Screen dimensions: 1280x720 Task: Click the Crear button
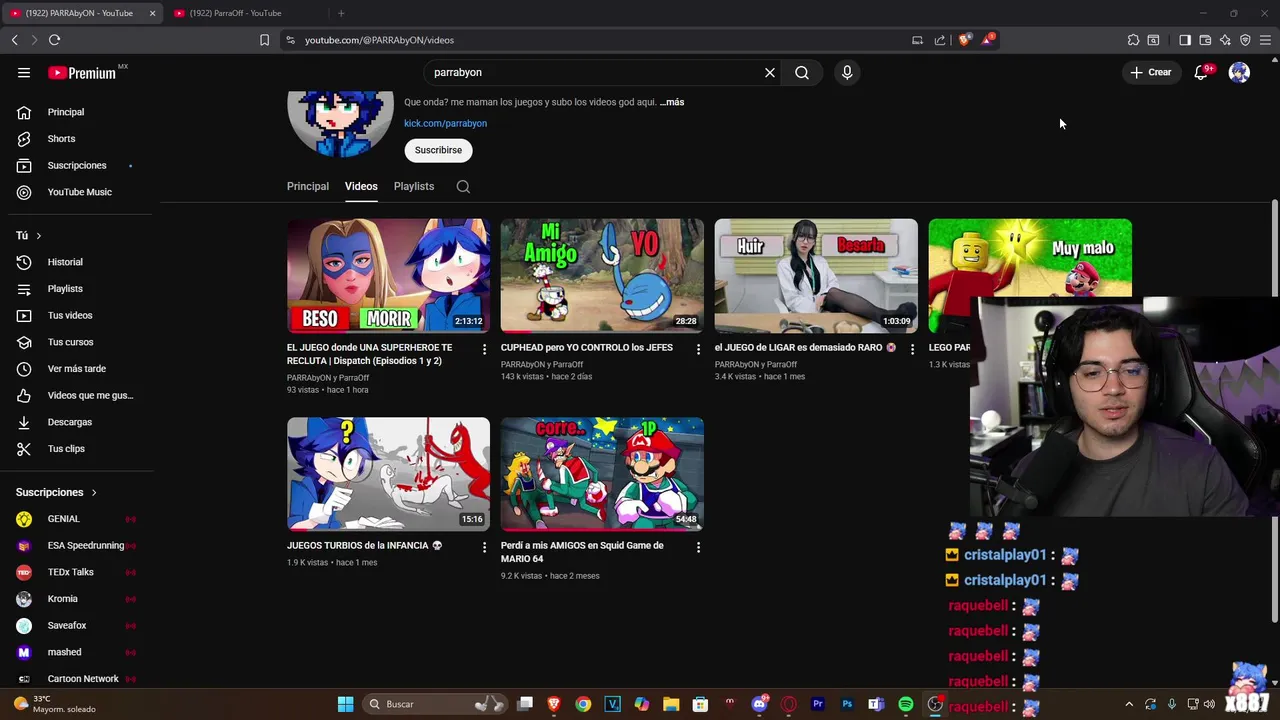click(x=1151, y=72)
